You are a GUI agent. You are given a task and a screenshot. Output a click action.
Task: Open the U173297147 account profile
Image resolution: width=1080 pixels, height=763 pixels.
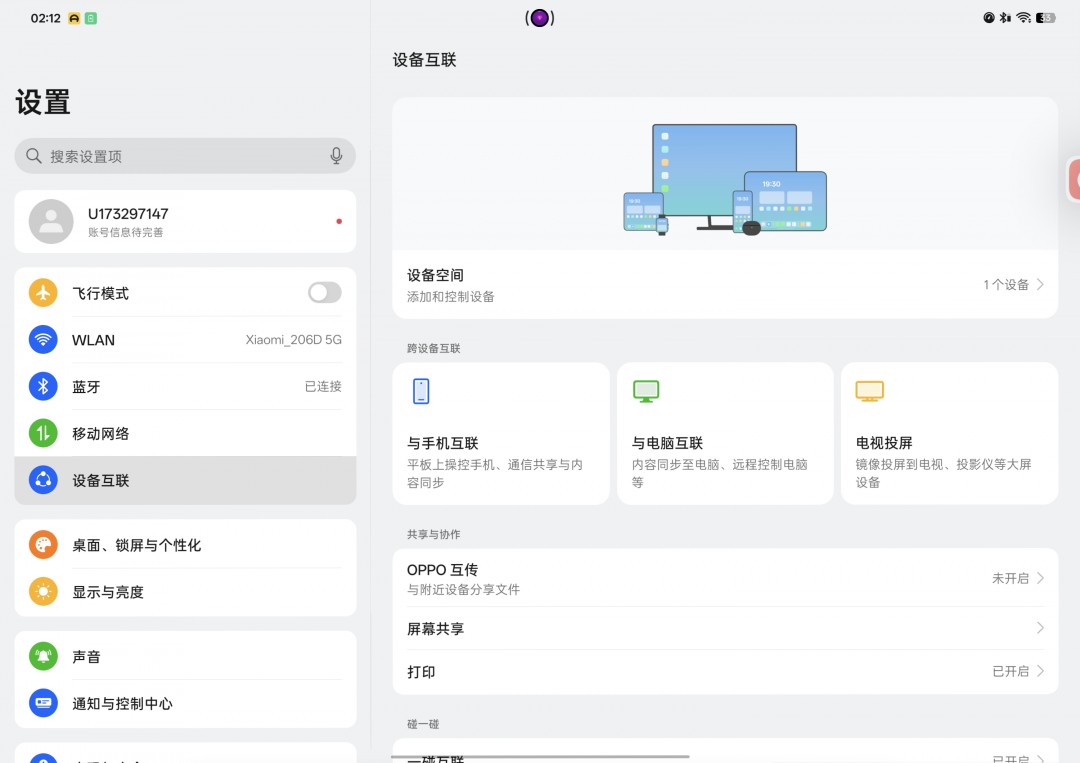(x=185, y=221)
